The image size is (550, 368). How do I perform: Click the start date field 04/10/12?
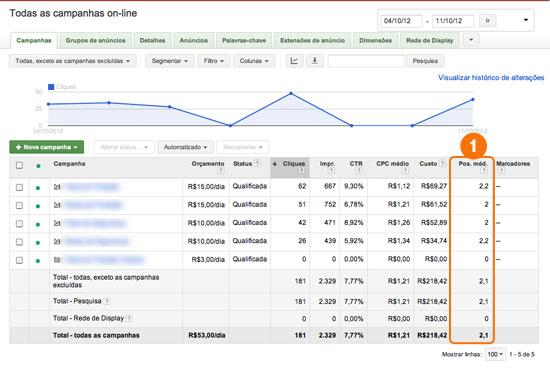click(x=401, y=21)
